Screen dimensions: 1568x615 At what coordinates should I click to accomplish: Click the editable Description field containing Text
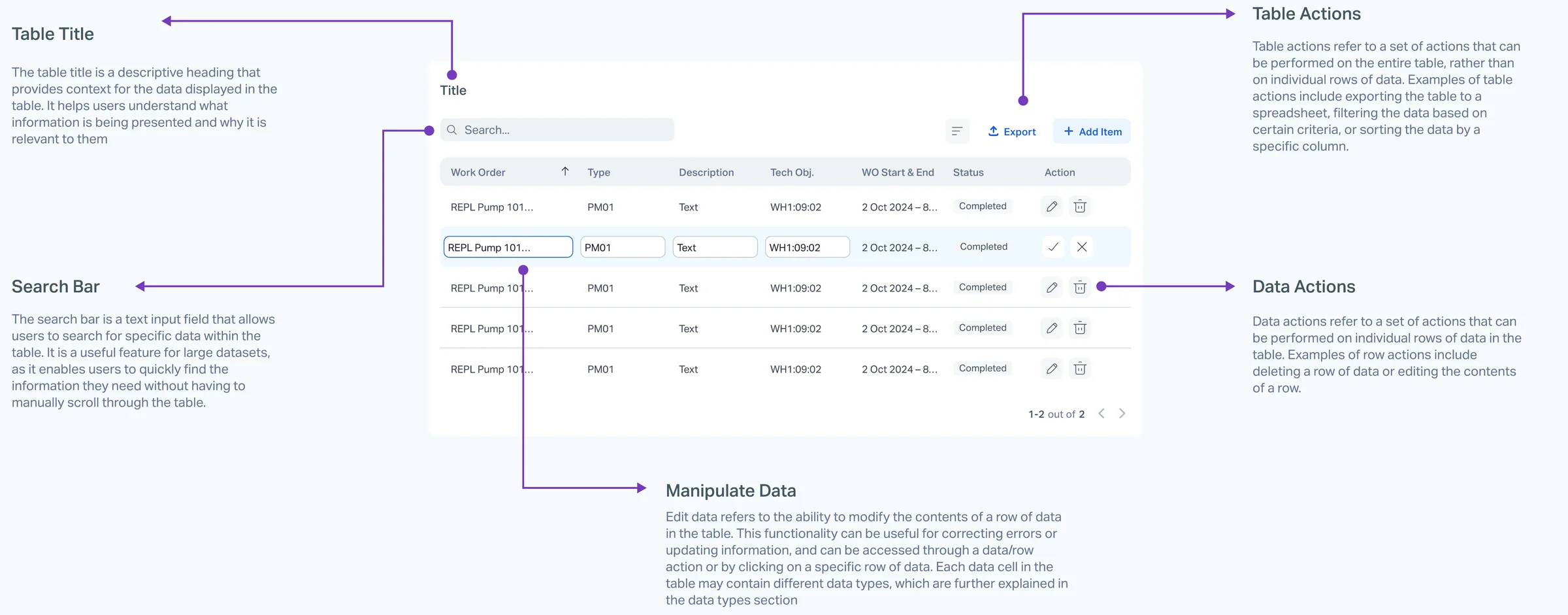[x=715, y=247]
